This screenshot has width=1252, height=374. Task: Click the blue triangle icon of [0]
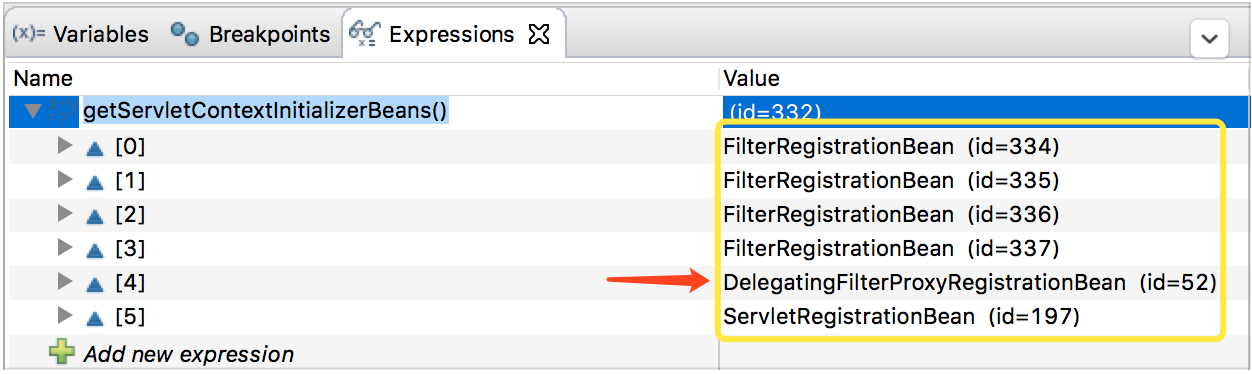coord(95,148)
